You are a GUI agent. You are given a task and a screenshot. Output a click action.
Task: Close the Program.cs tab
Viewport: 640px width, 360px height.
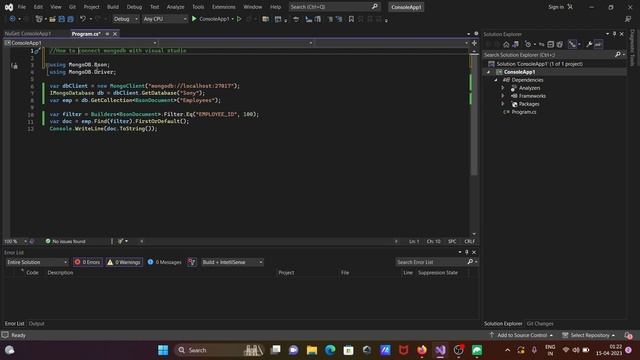point(115,34)
